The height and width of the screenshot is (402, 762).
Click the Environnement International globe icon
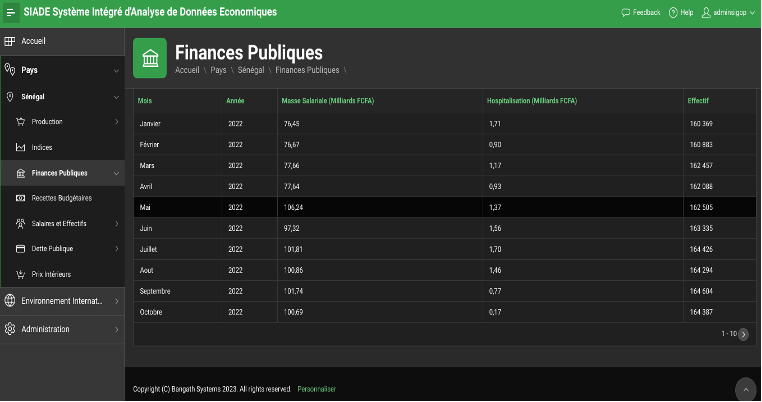(10, 300)
